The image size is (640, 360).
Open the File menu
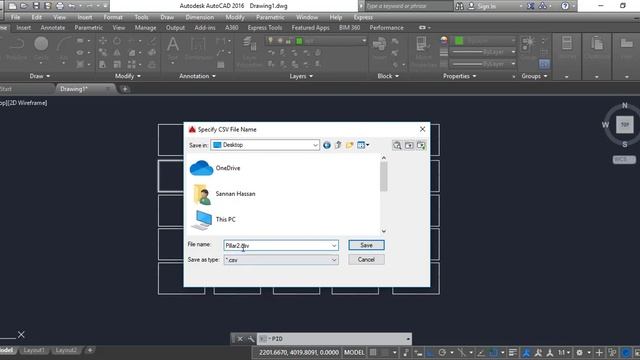coord(16,17)
